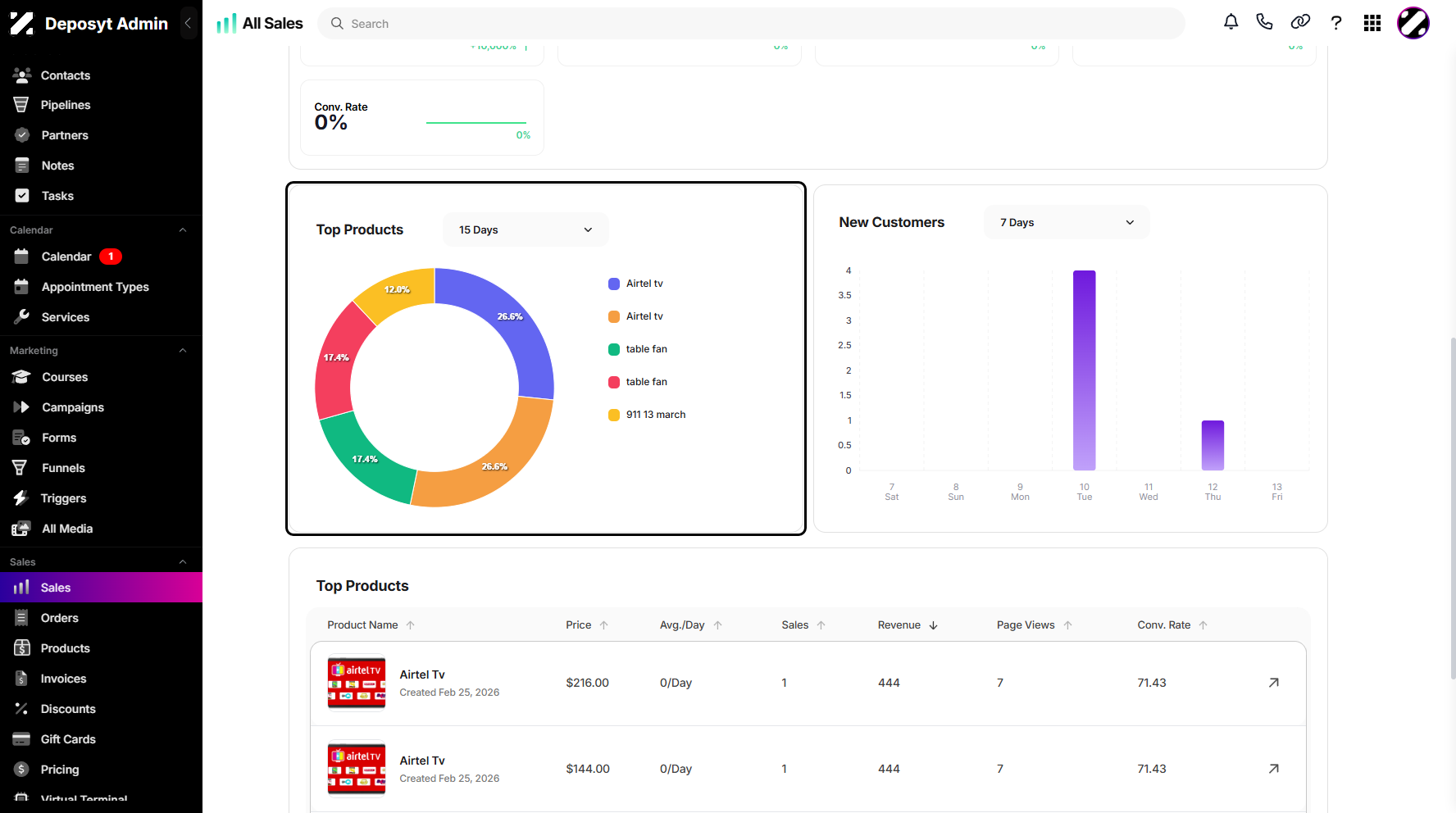
Task: Sort by Avg./Day arrow
Action: pos(718,625)
